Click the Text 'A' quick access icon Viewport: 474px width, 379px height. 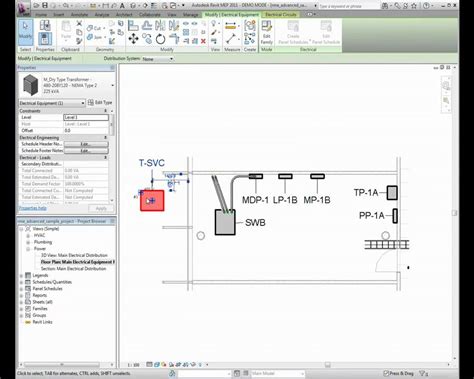[122, 6]
